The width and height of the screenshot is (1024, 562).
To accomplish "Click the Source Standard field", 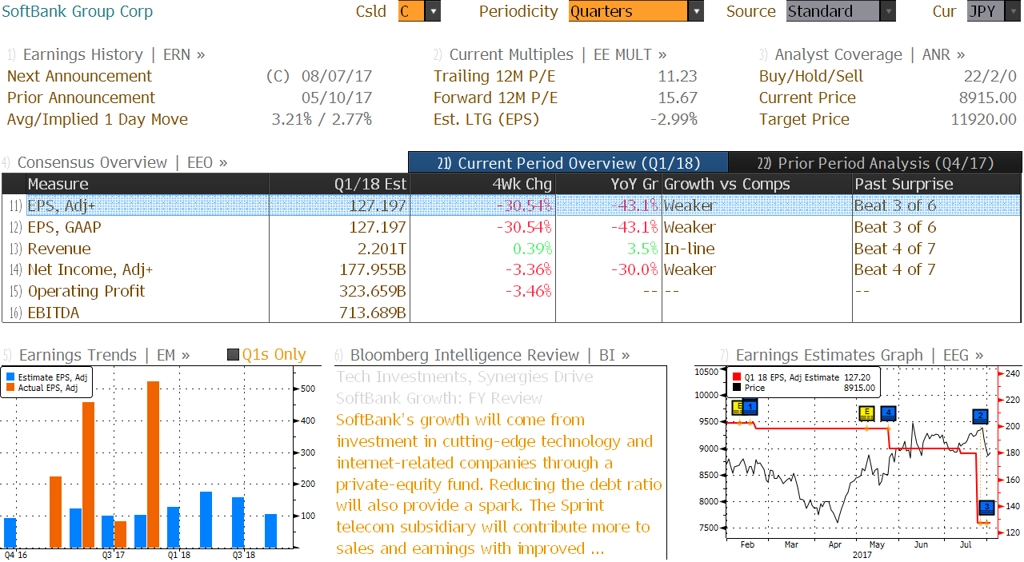I will (833, 11).
